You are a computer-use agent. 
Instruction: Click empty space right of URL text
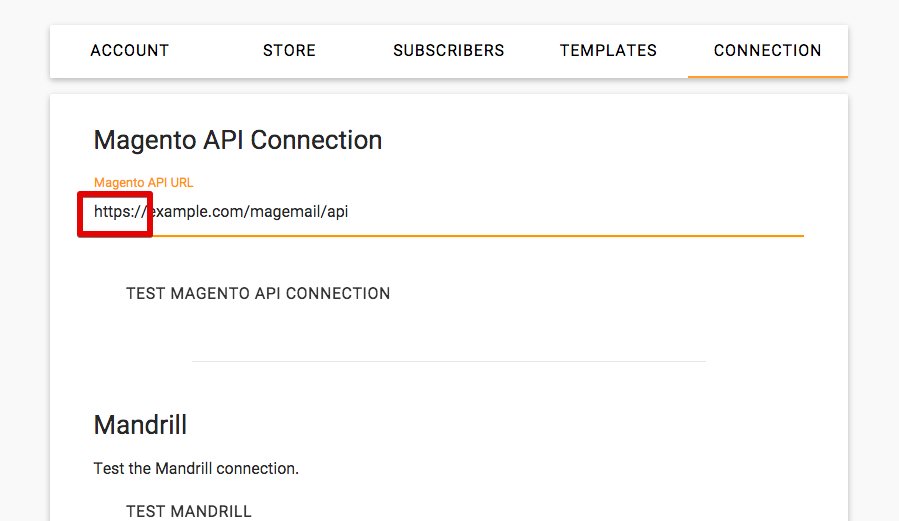580,212
